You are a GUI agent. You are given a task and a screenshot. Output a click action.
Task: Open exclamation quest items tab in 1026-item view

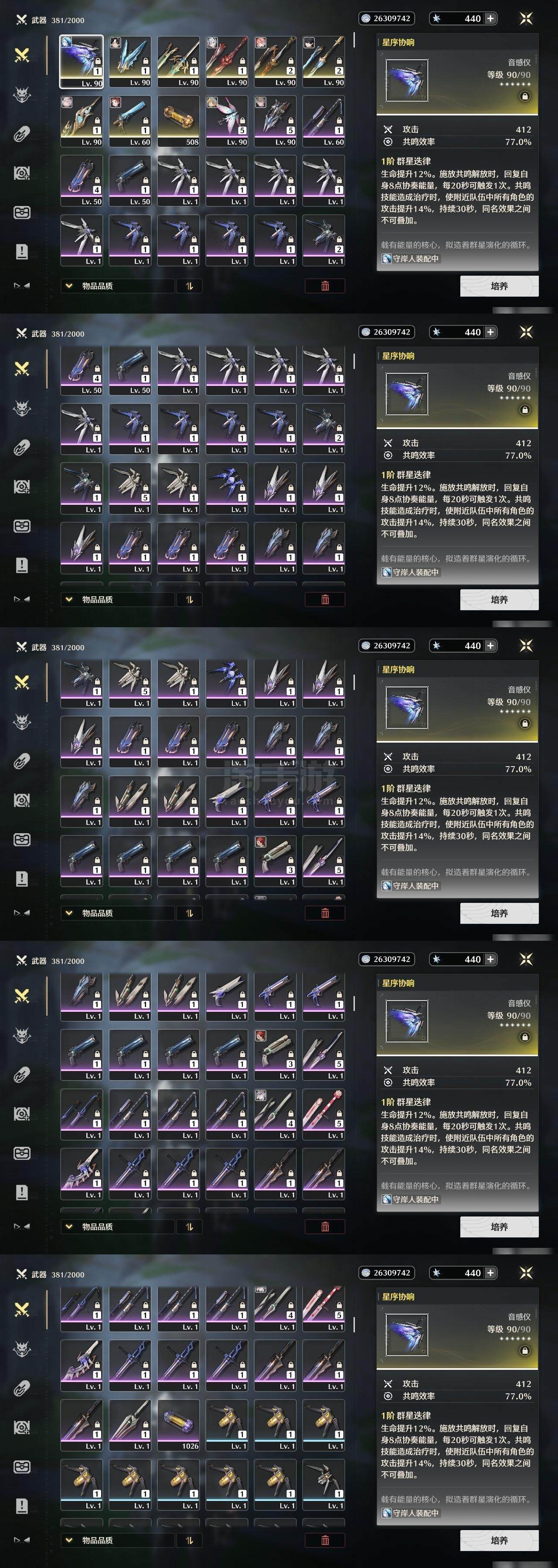pyautogui.click(x=22, y=1506)
